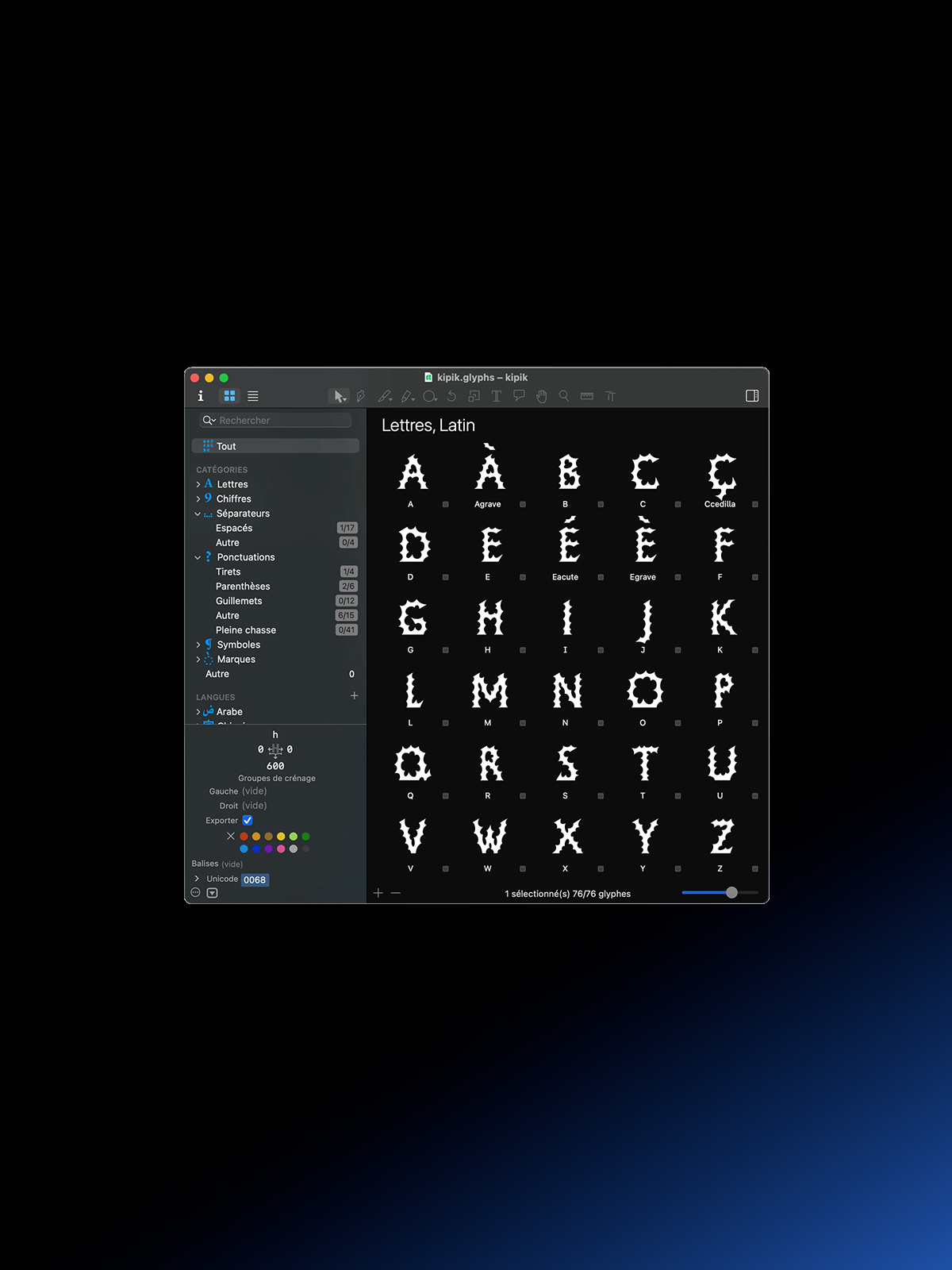
Task: Toggle the small checkbox beside glyph A
Action: click(x=446, y=505)
